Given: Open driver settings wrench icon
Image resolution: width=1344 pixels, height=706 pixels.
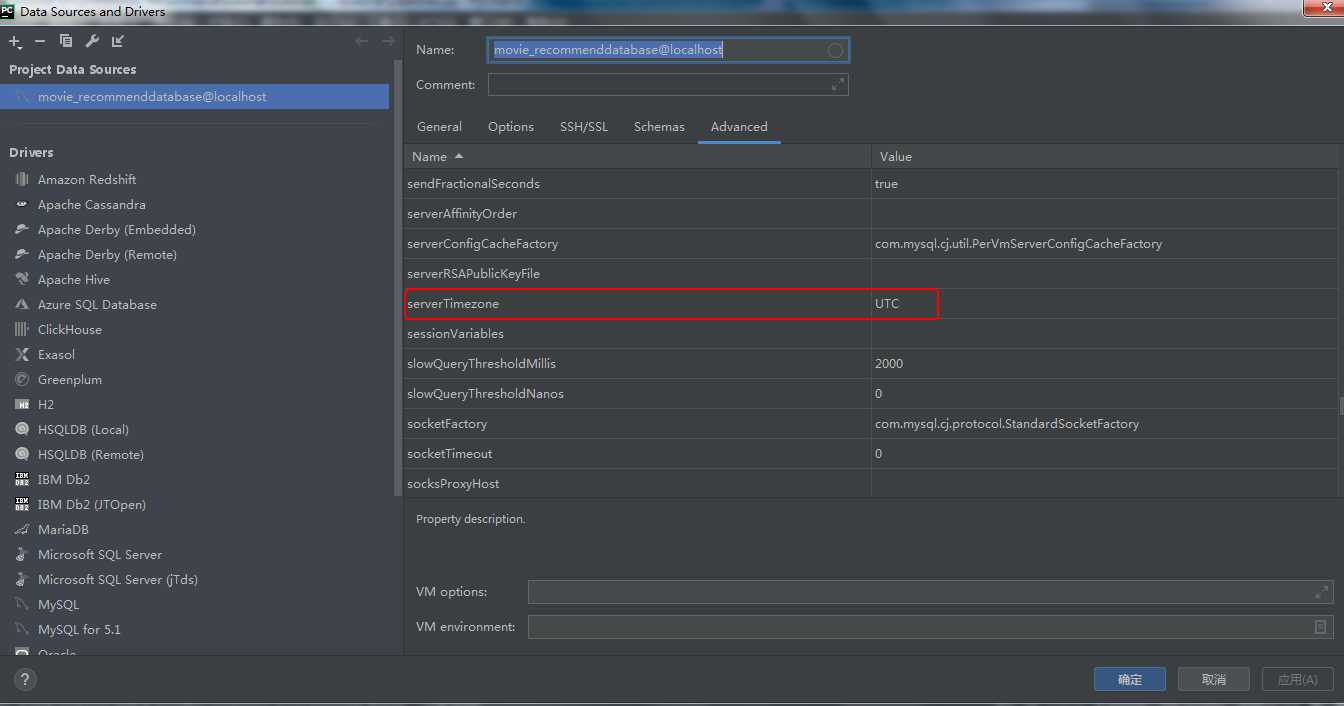Looking at the screenshot, I should click(x=92, y=41).
